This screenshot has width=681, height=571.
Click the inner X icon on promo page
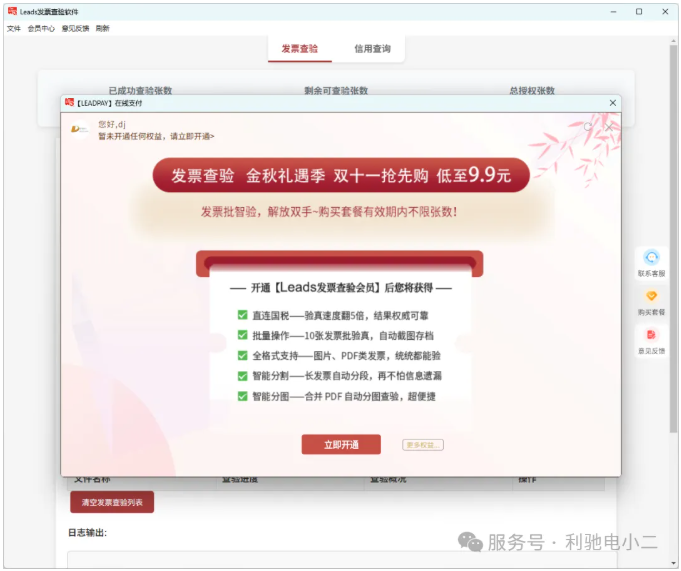pyautogui.click(x=609, y=127)
